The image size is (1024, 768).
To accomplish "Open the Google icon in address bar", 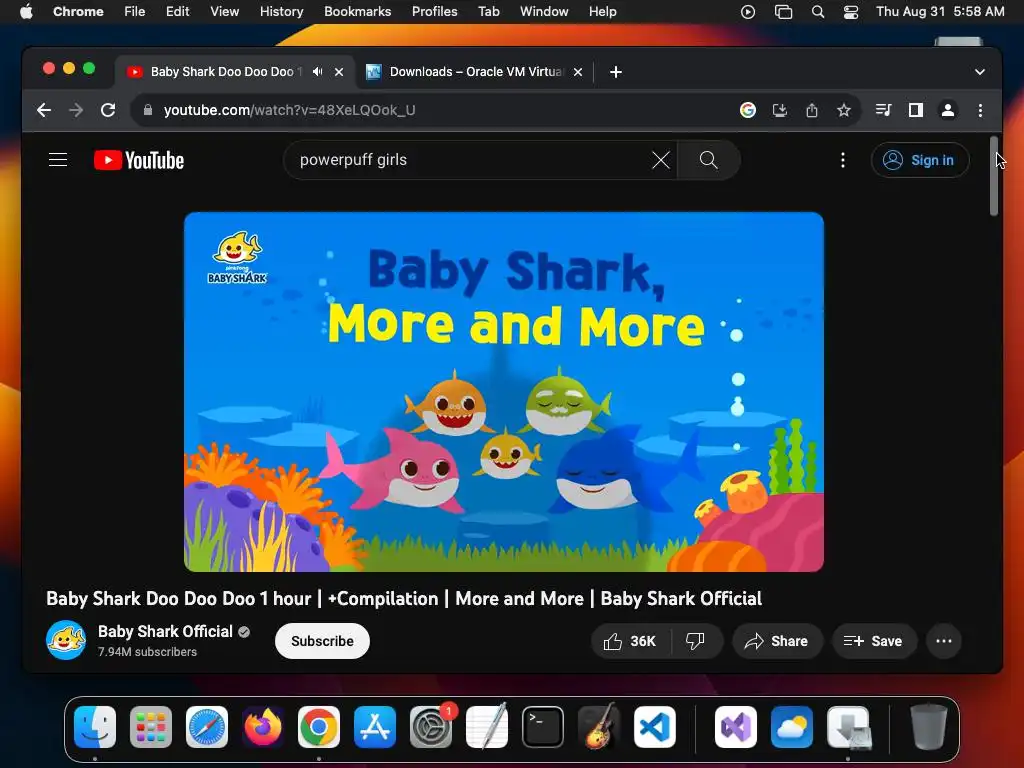I will (x=748, y=110).
